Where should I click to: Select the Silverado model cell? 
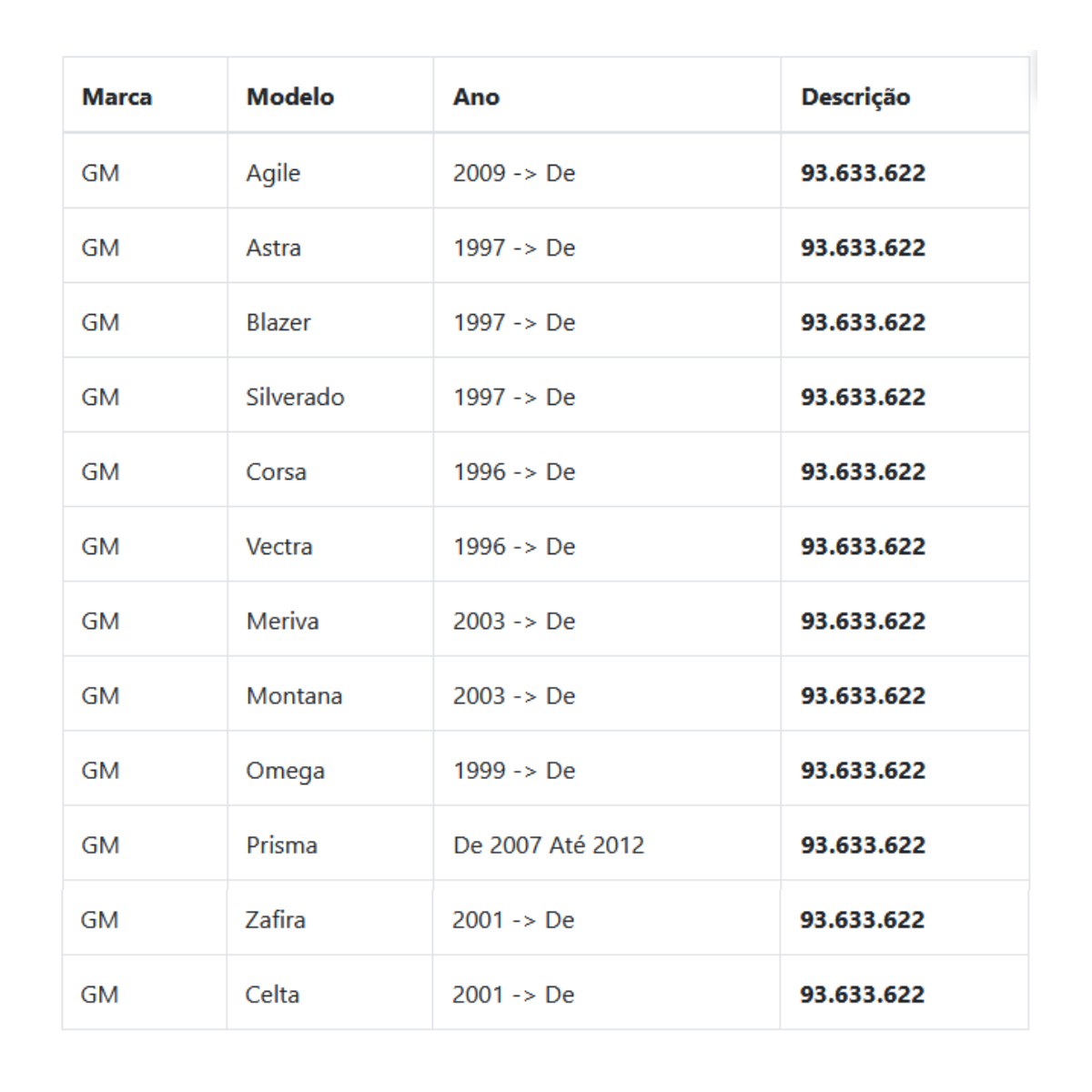click(330, 395)
